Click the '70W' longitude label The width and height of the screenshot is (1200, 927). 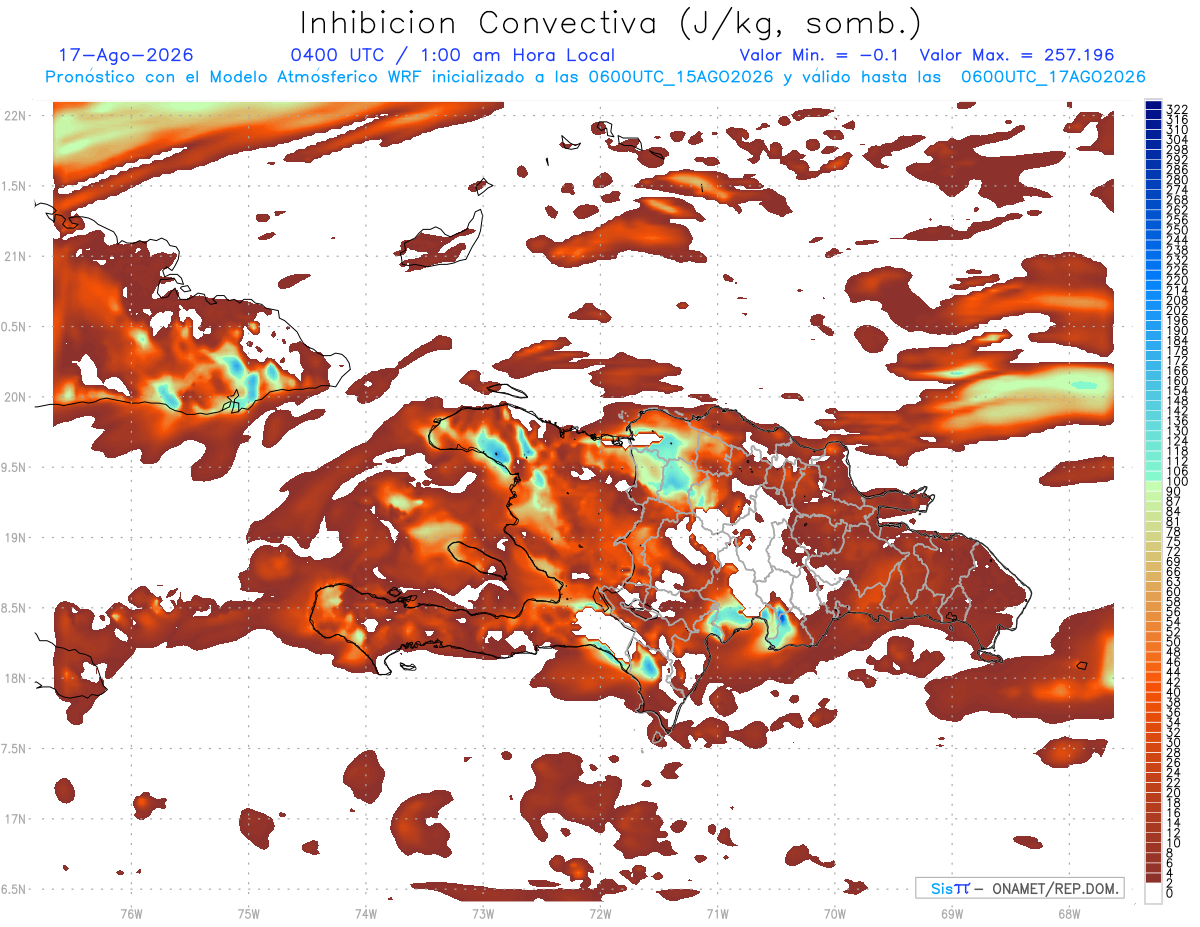point(835,913)
